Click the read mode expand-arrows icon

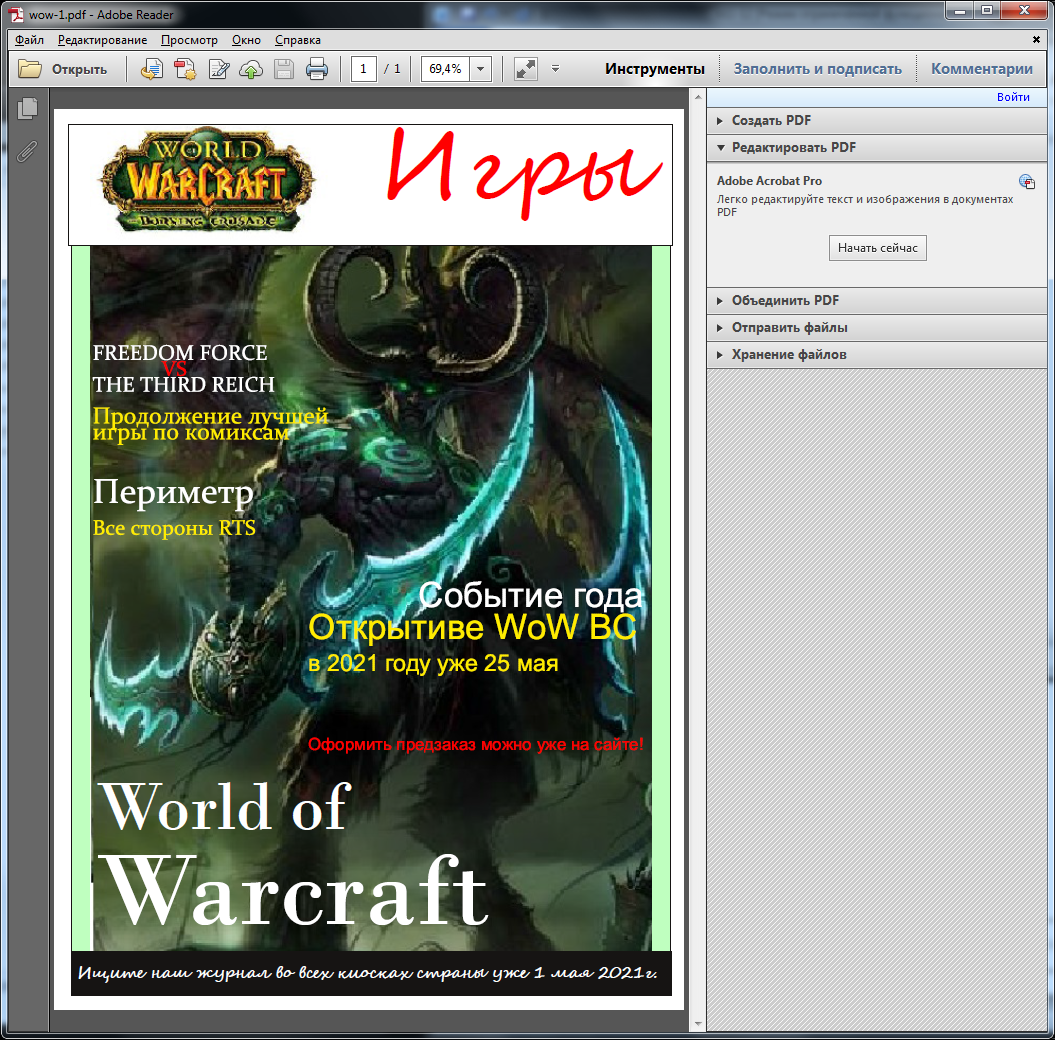[x=525, y=69]
